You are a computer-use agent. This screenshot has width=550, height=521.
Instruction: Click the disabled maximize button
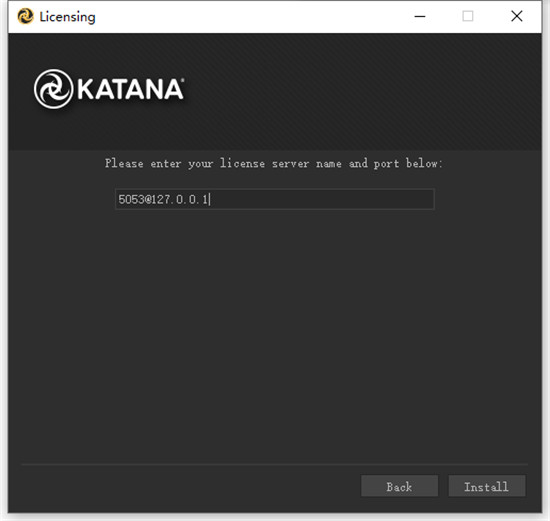click(468, 16)
